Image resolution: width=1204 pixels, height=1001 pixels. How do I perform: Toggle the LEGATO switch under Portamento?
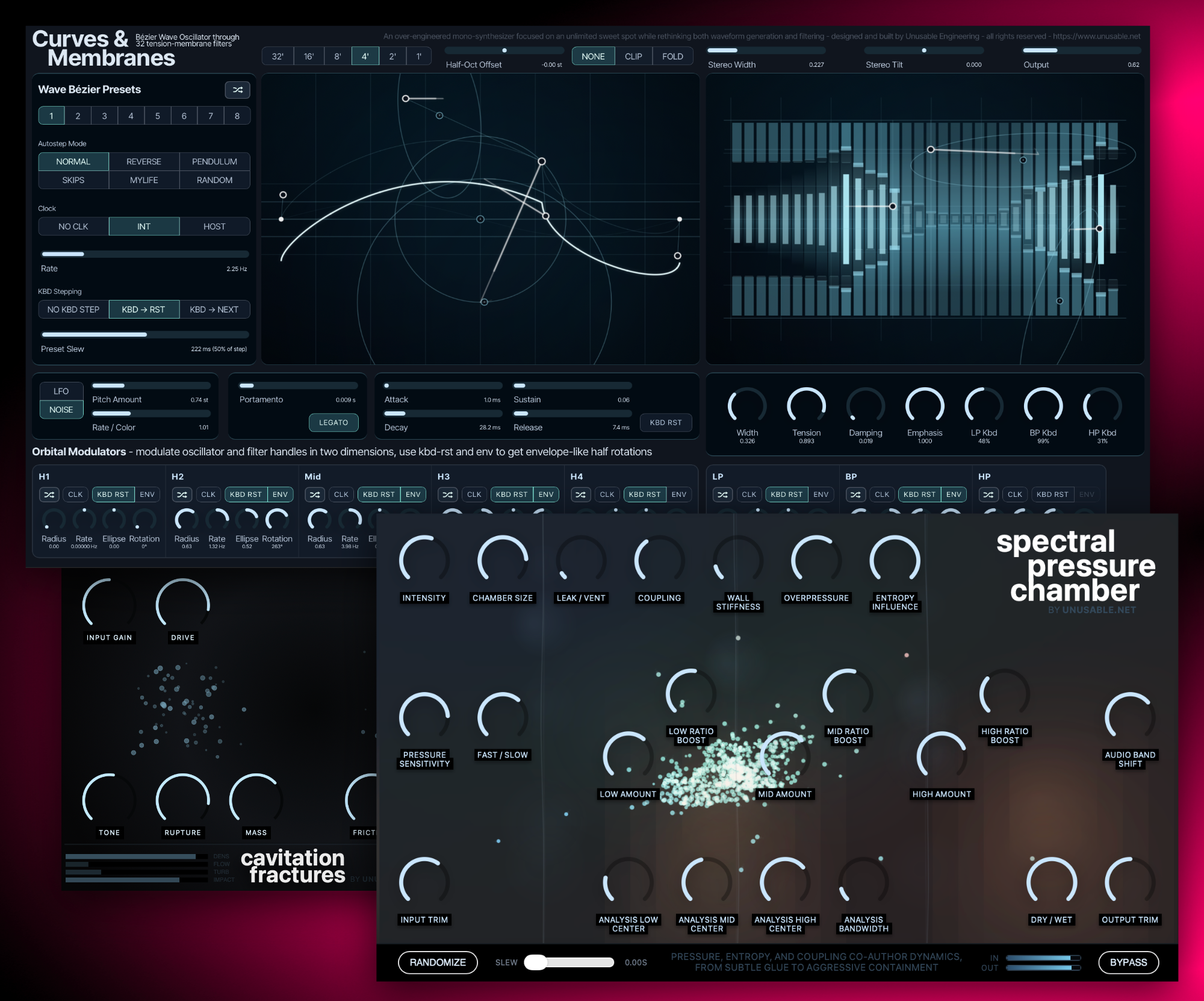click(334, 423)
